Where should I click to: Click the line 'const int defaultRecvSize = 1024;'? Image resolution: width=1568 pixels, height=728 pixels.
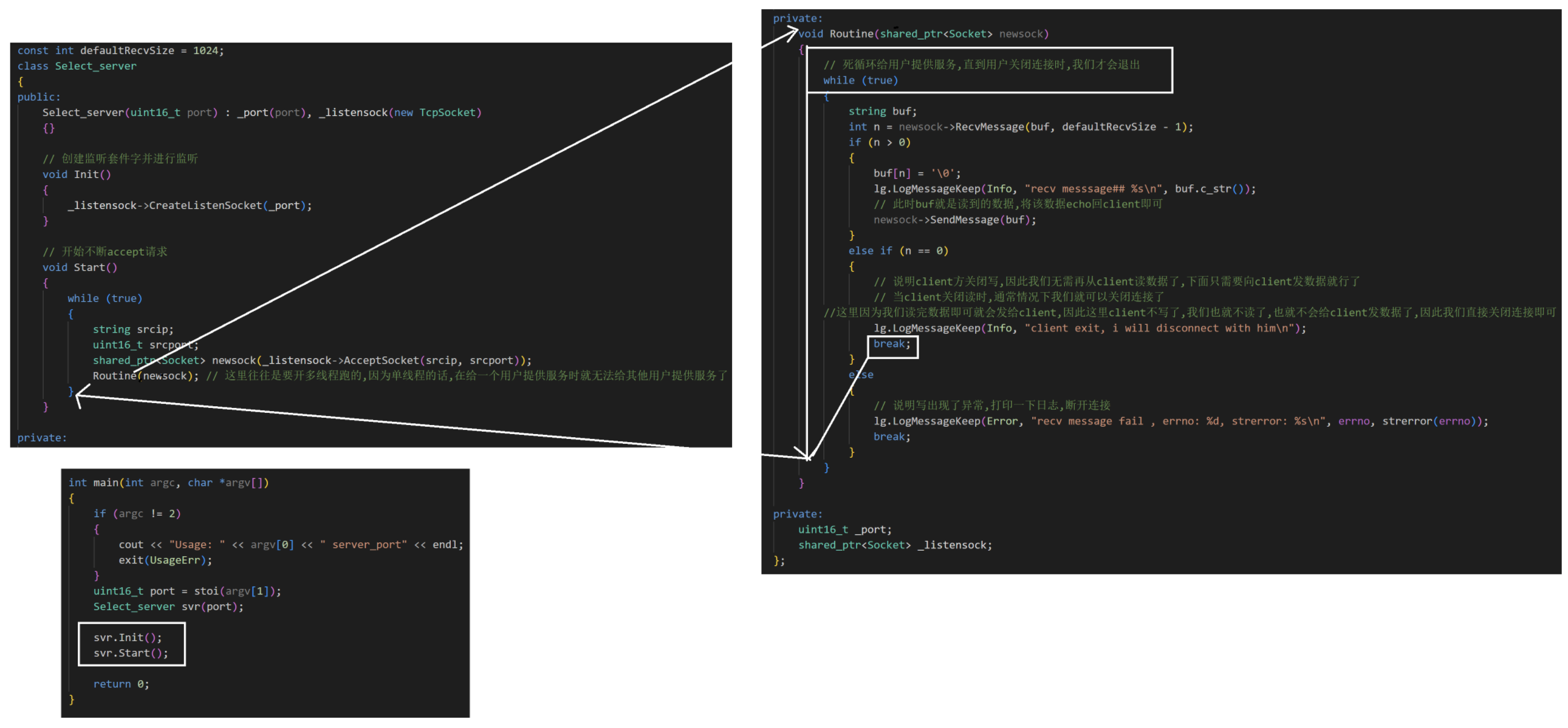[x=120, y=50]
